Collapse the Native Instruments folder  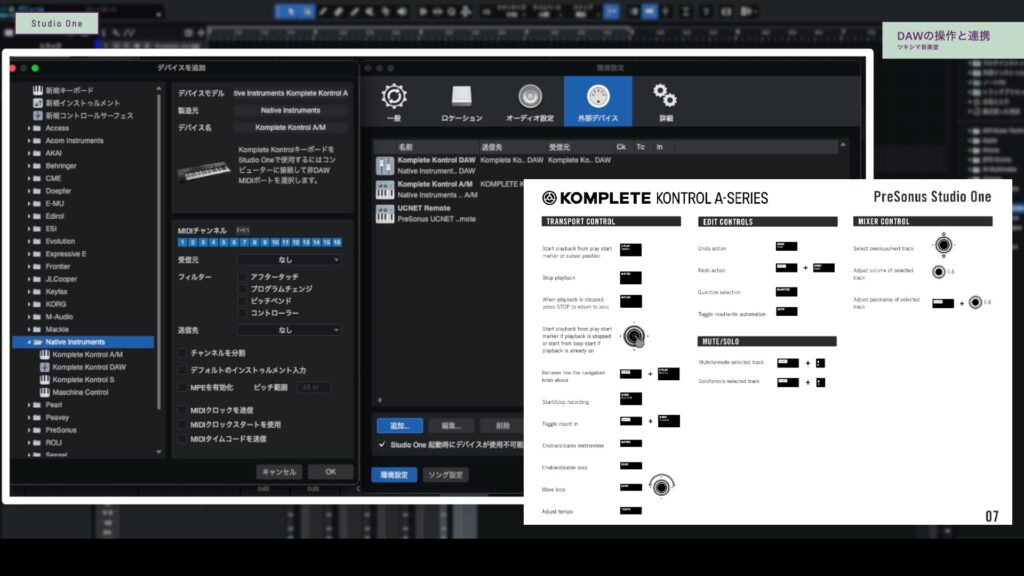(x=29, y=342)
